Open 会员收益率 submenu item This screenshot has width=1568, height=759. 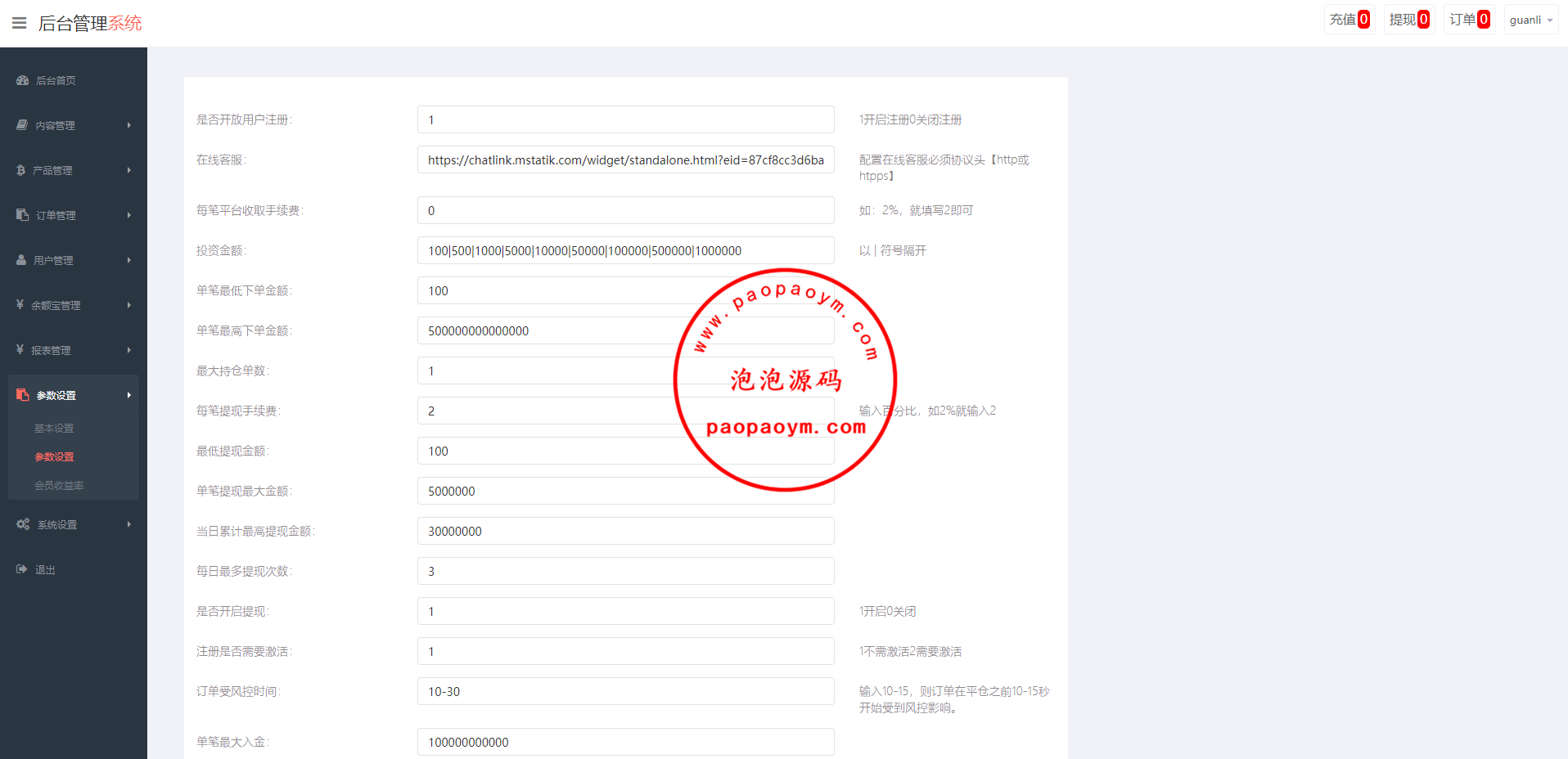click(59, 486)
